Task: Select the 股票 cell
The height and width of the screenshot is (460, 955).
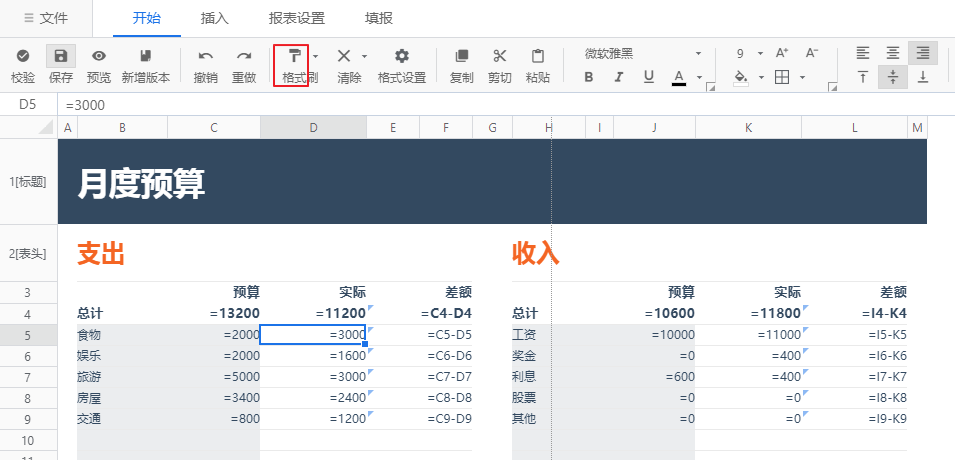Action: pos(549,398)
